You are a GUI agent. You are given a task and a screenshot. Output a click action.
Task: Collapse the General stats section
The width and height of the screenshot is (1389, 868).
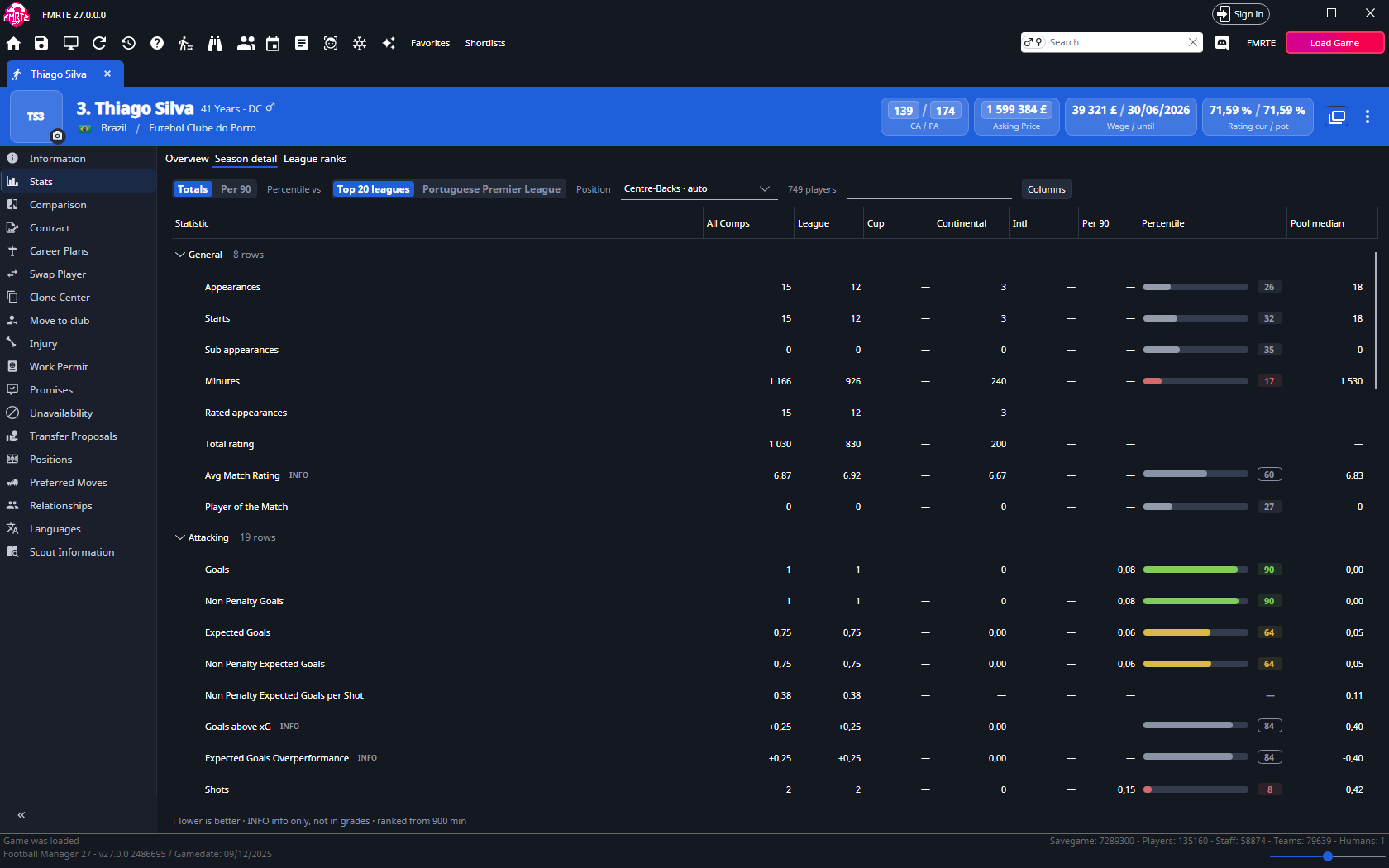tap(180, 255)
